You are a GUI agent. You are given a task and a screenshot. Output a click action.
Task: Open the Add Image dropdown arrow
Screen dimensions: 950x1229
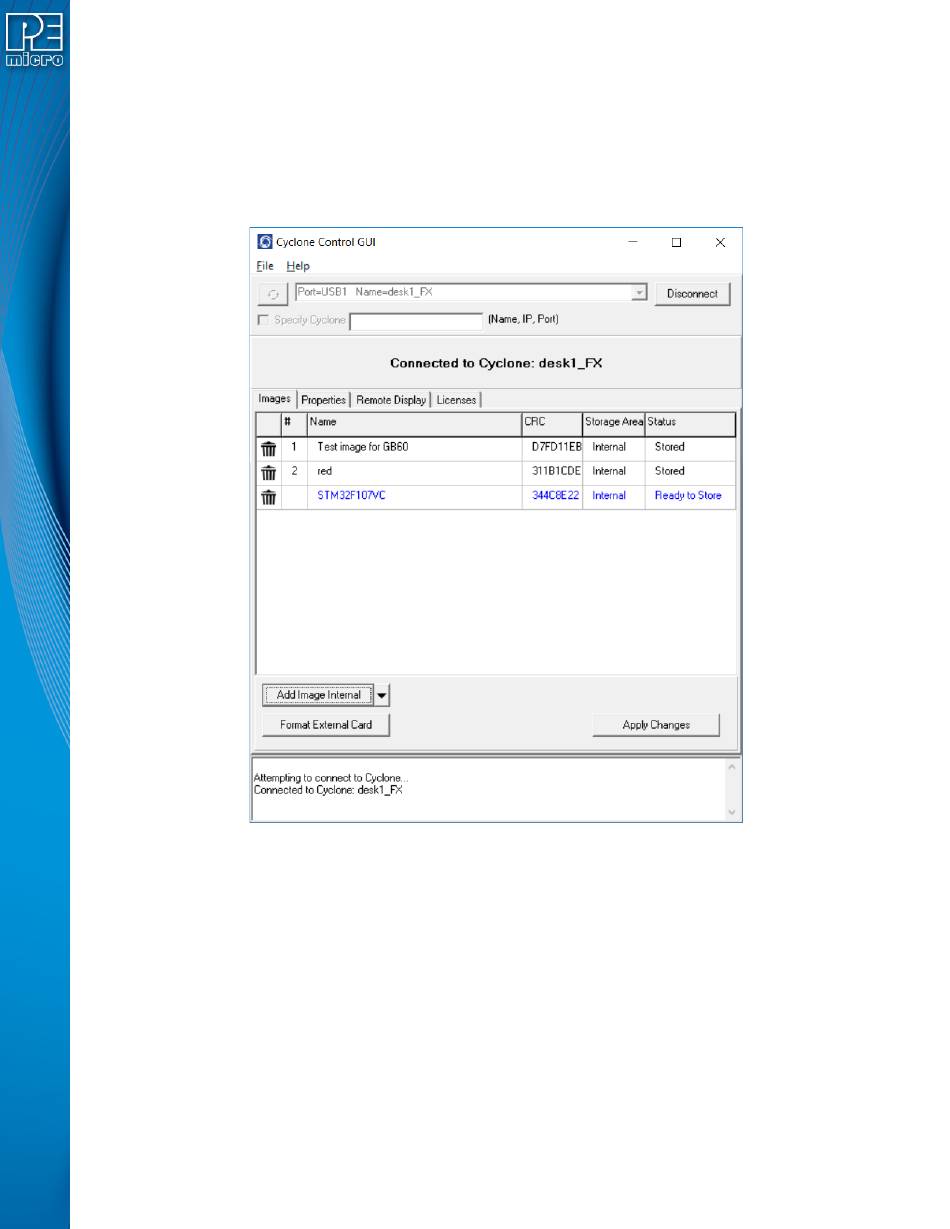point(382,696)
